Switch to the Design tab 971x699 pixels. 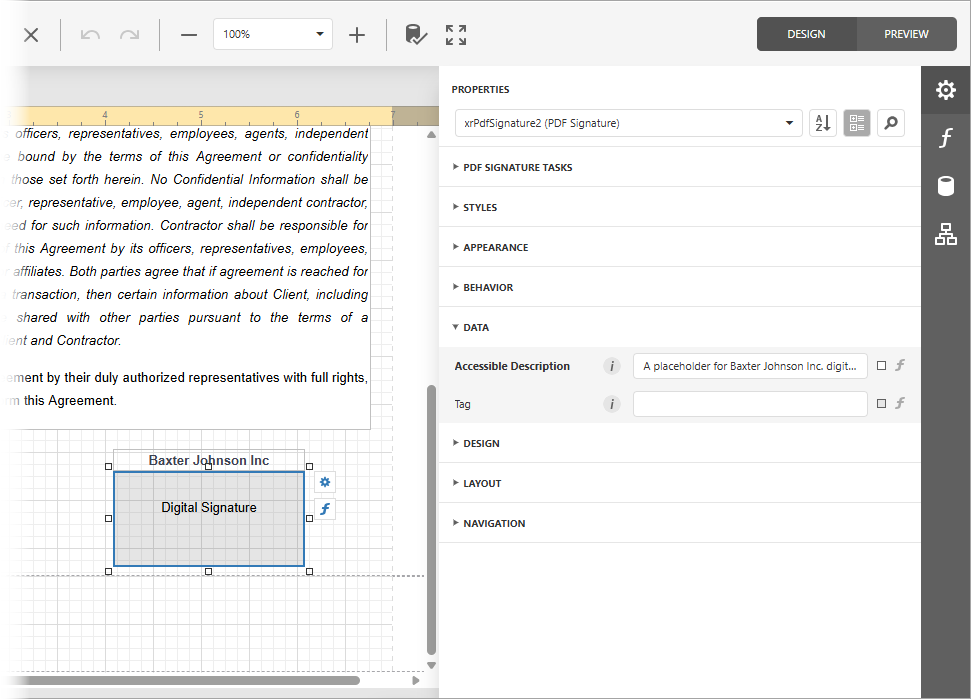click(x=806, y=34)
